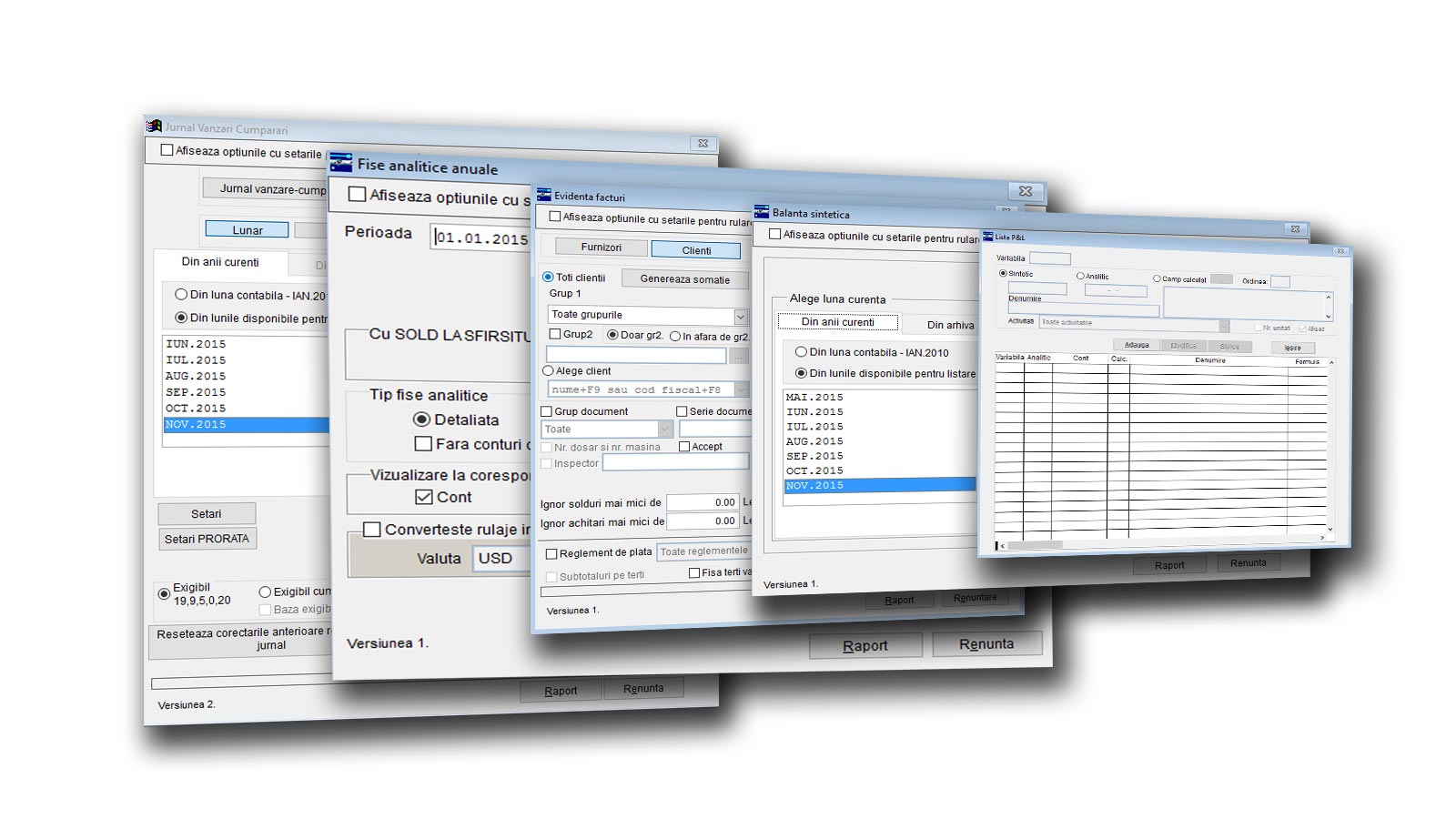Check the Grup2 checkbox

click(555, 334)
